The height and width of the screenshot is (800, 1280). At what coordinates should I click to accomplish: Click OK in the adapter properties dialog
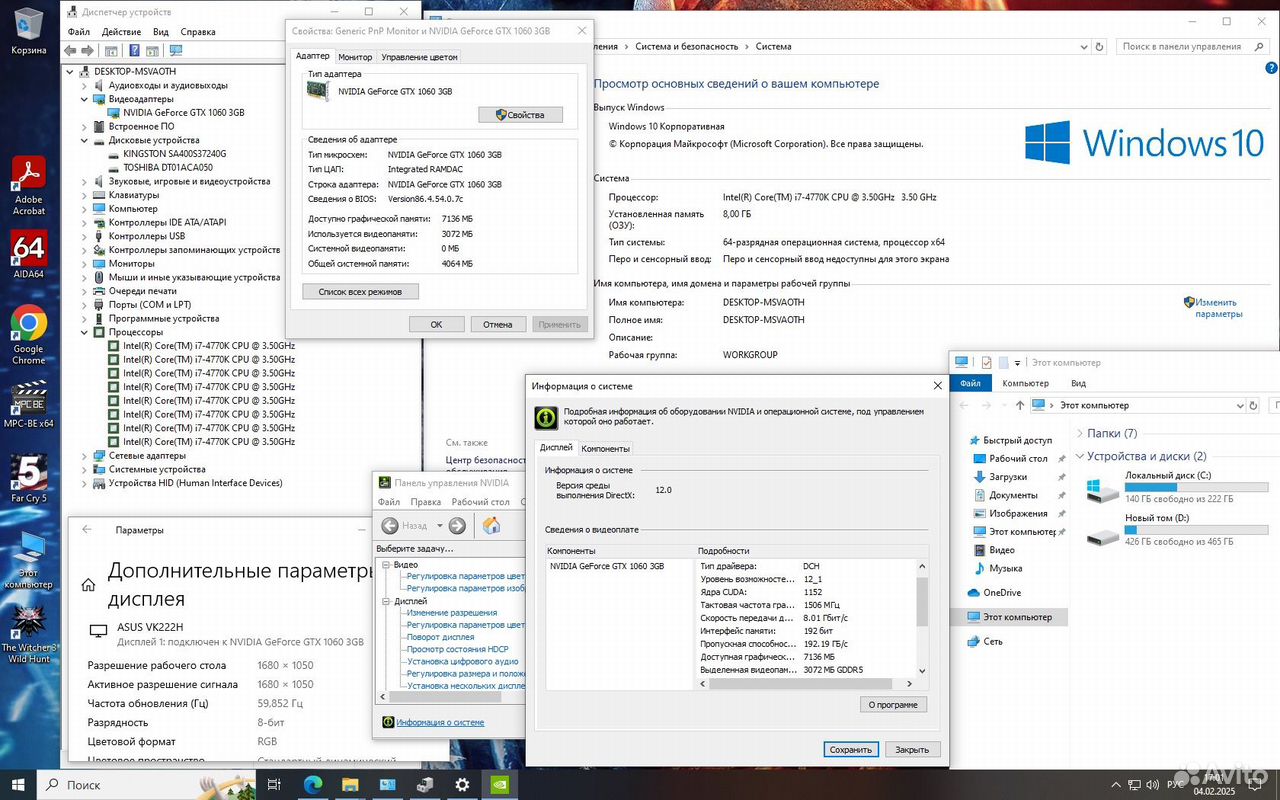coord(436,324)
